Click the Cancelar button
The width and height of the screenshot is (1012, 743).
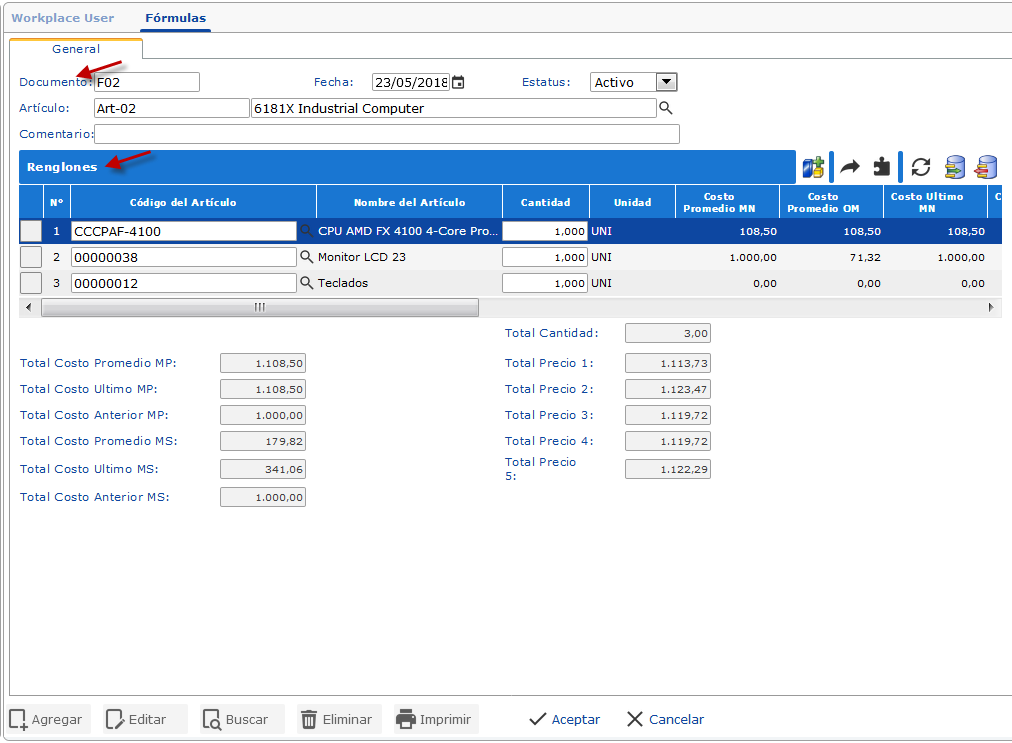[665, 719]
